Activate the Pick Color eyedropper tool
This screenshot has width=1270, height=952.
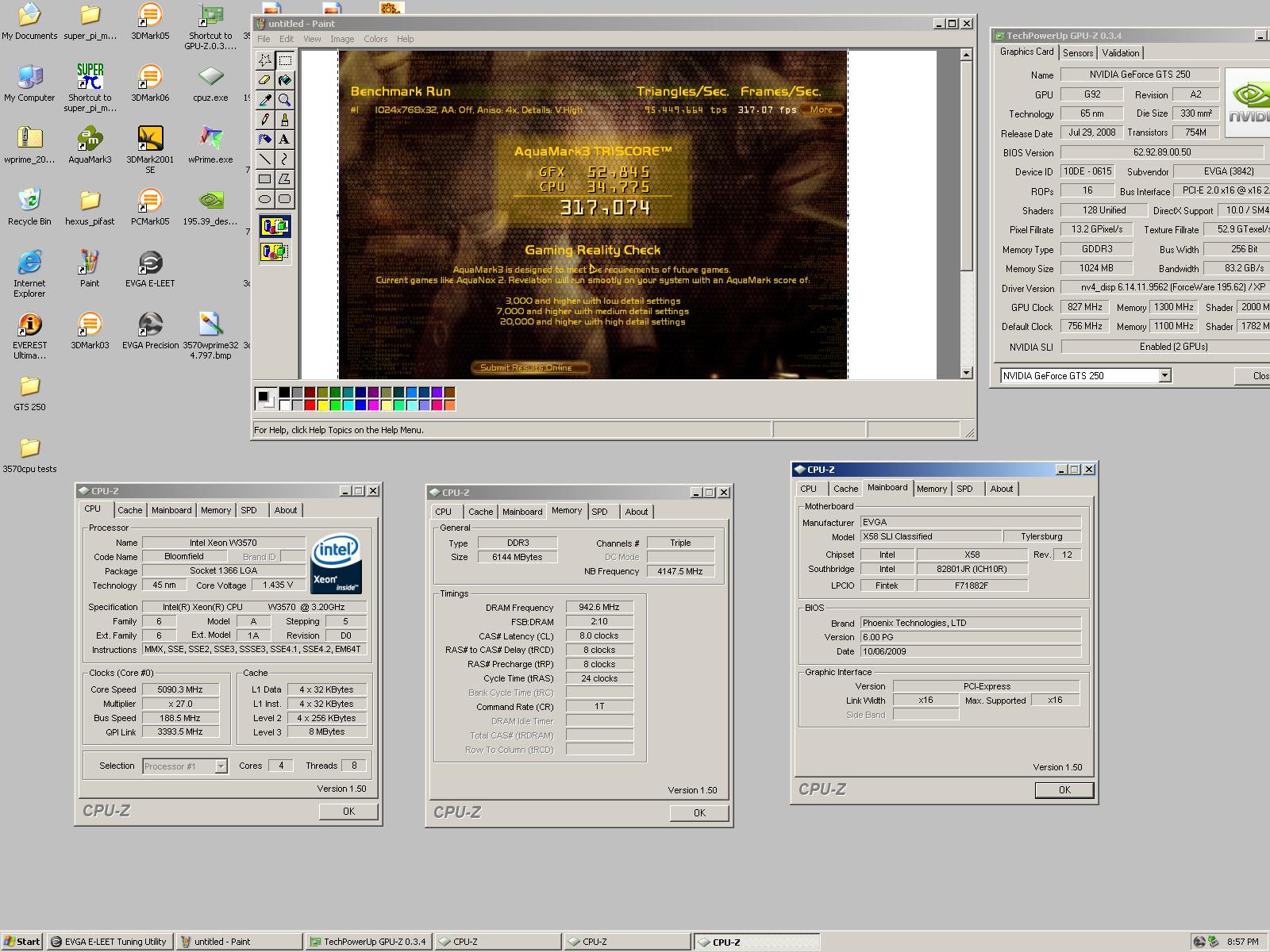[x=265, y=100]
